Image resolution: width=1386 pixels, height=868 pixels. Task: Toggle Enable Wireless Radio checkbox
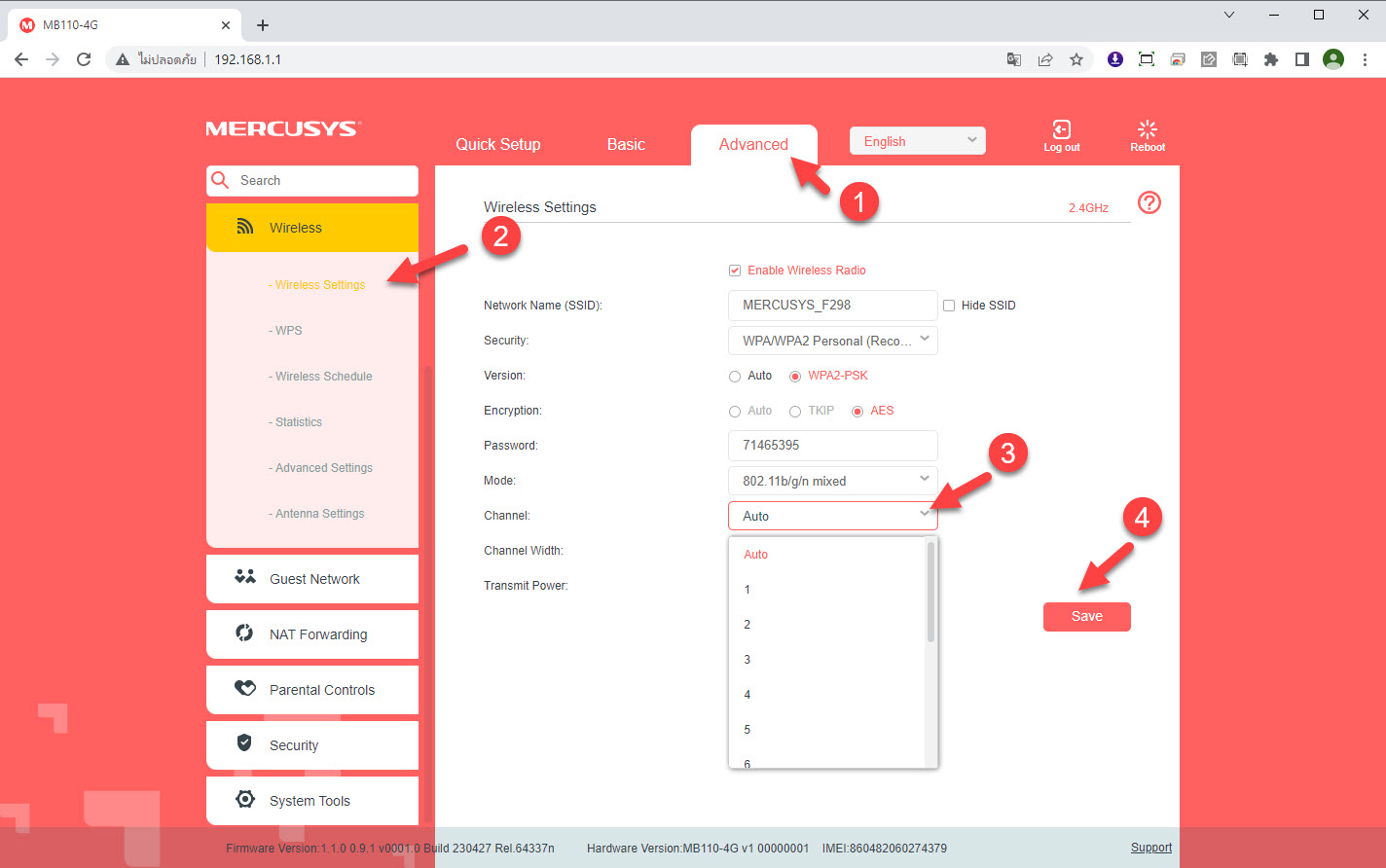(x=735, y=271)
